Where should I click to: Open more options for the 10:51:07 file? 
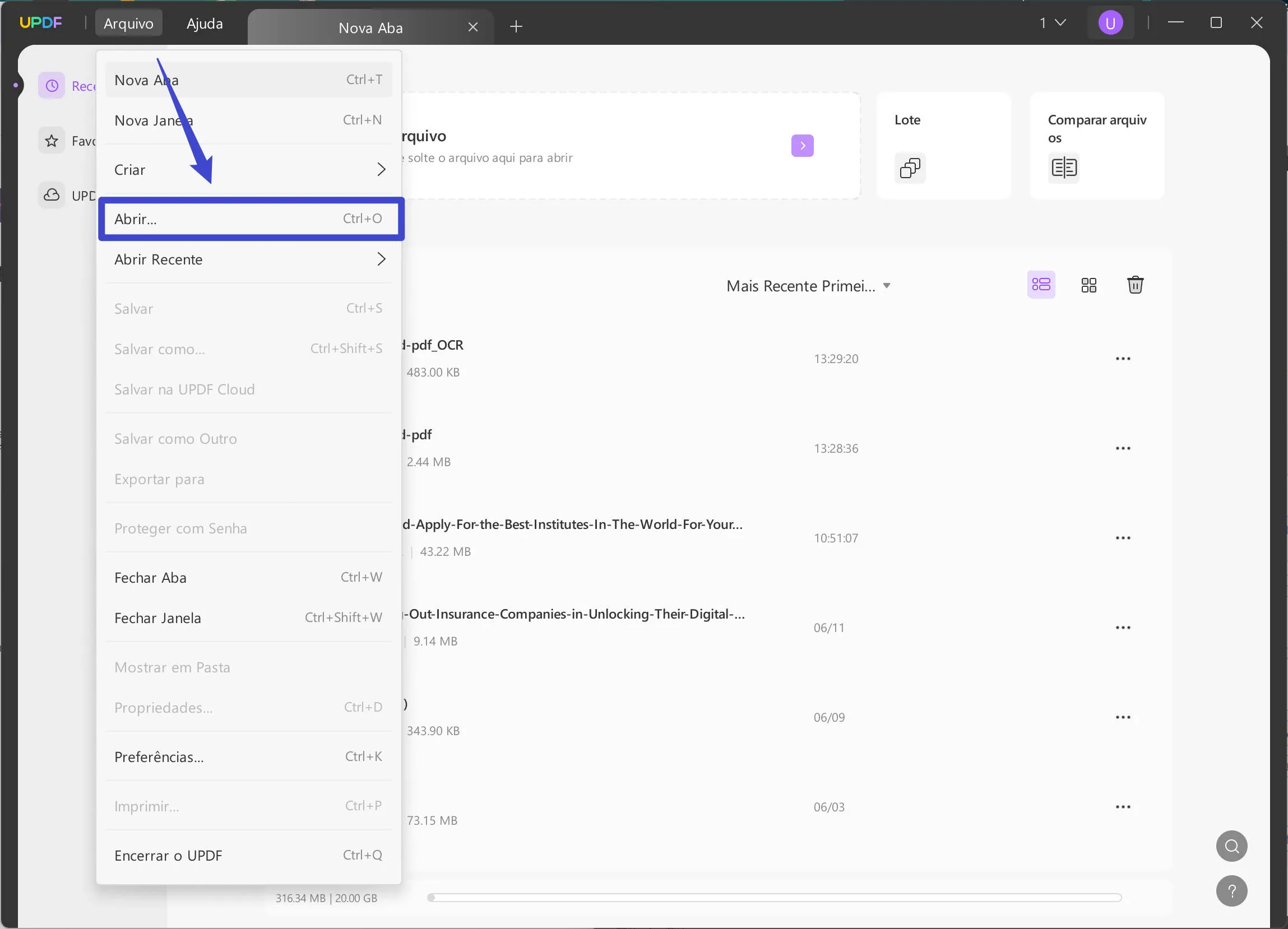(1123, 538)
